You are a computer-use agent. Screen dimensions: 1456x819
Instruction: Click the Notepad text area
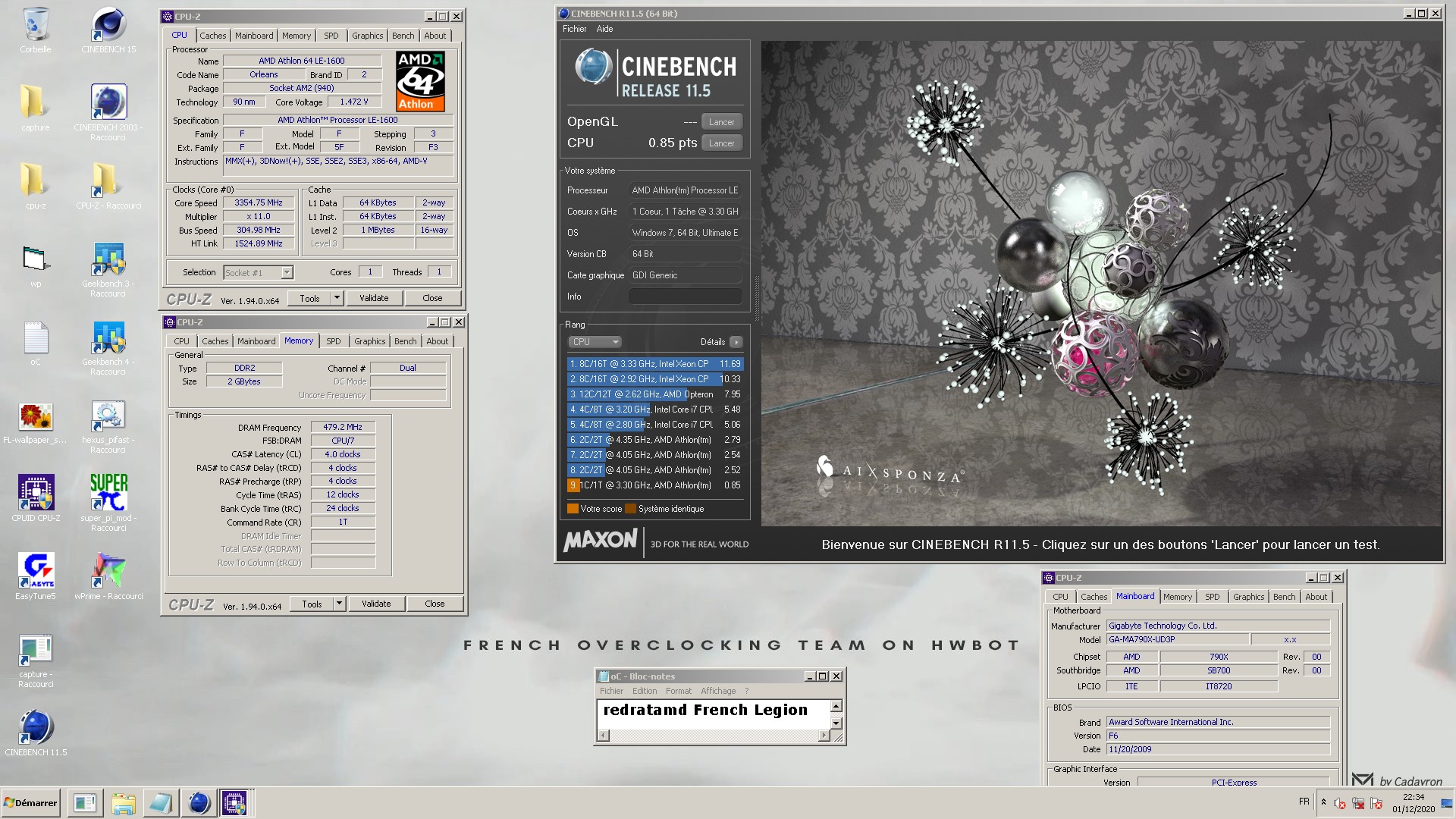[713, 714]
